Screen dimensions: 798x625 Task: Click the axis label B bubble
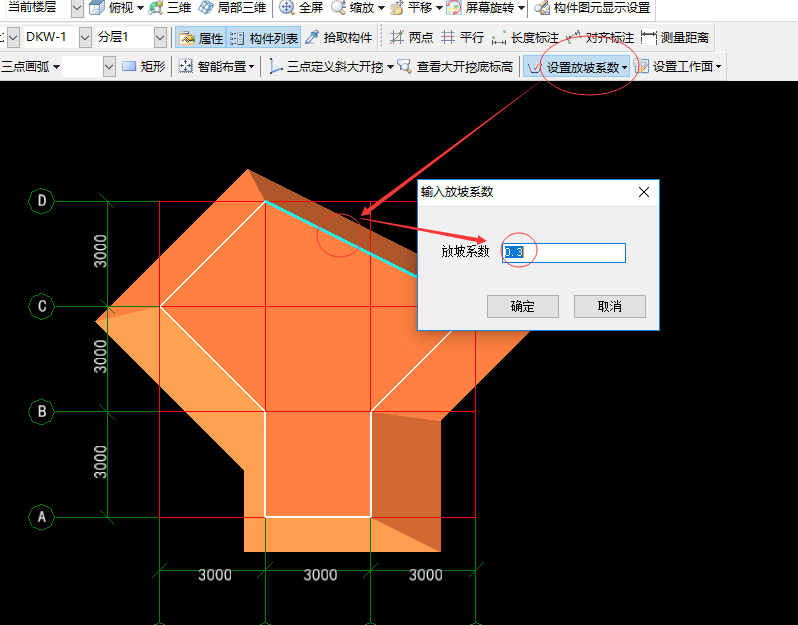click(x=41, y=411)
